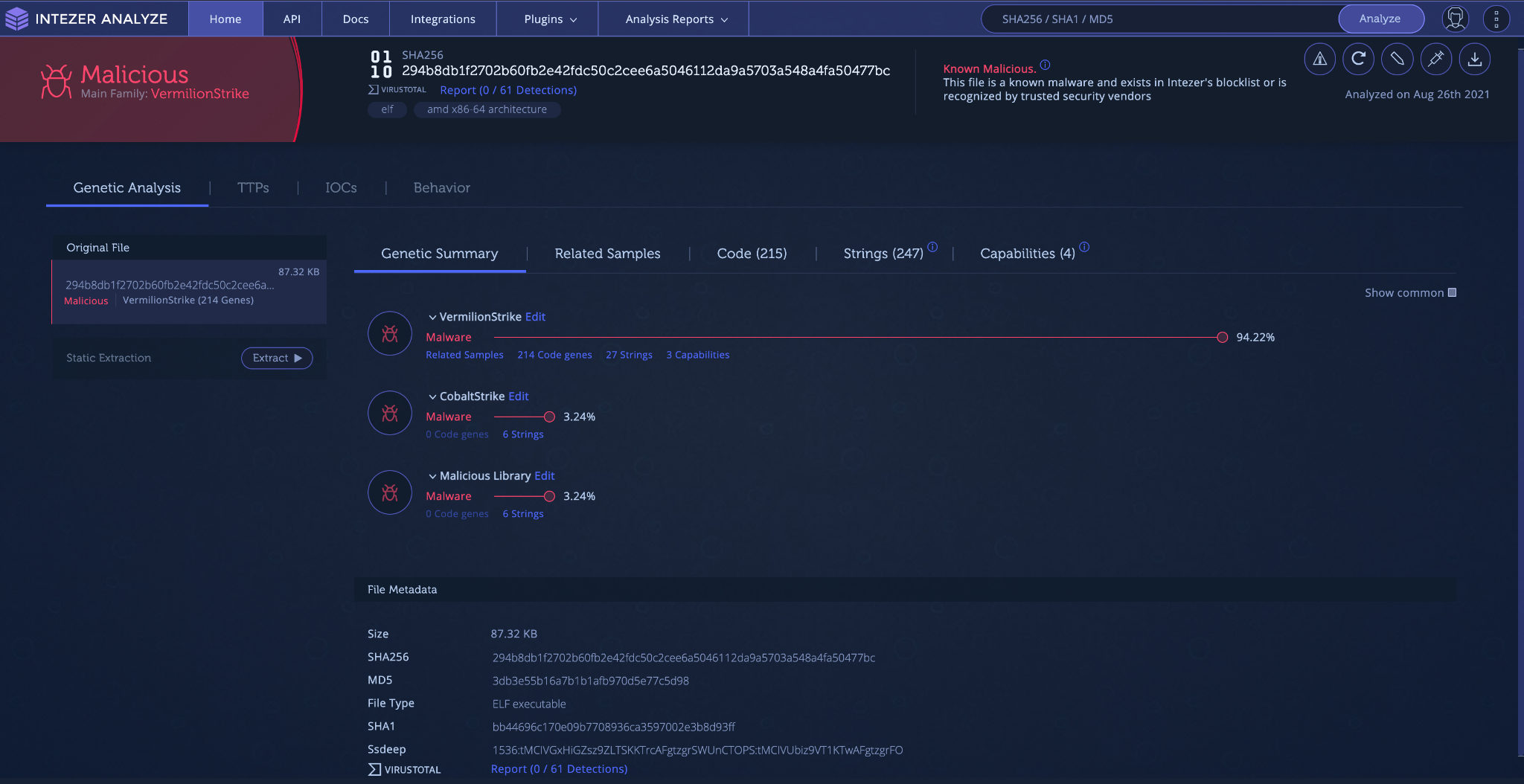Toggle the Show common checkbox

point(1452,292)
